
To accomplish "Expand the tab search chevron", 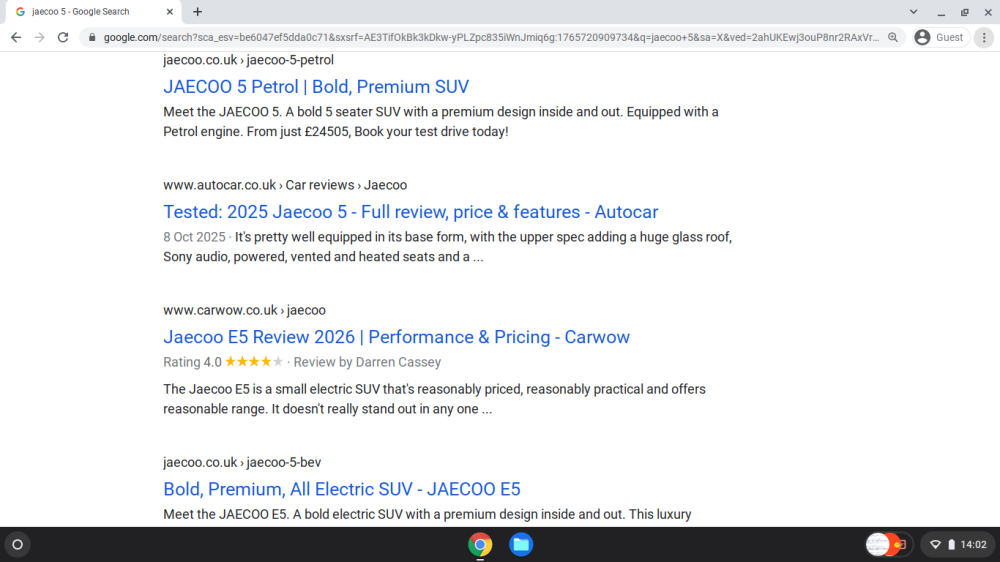I will [x=913, y=11].
